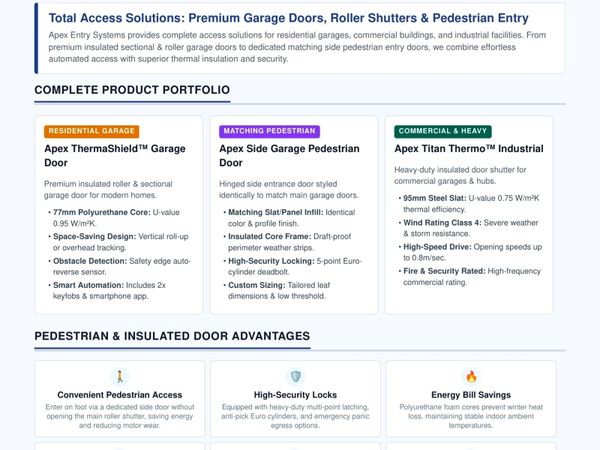Open the Apex ThermaShield Garage Door title

115,156
